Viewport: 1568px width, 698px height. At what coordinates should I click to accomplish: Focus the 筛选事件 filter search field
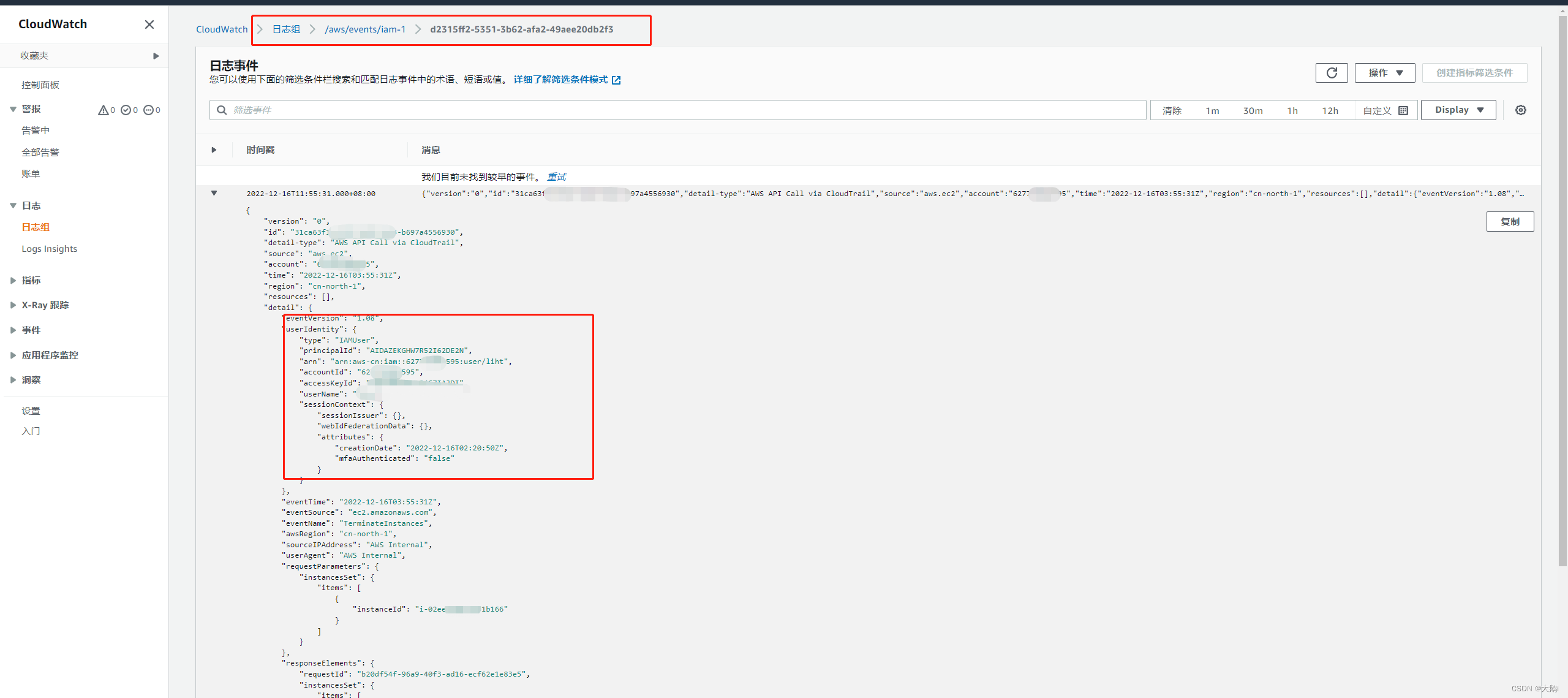[x=677, y=110]
